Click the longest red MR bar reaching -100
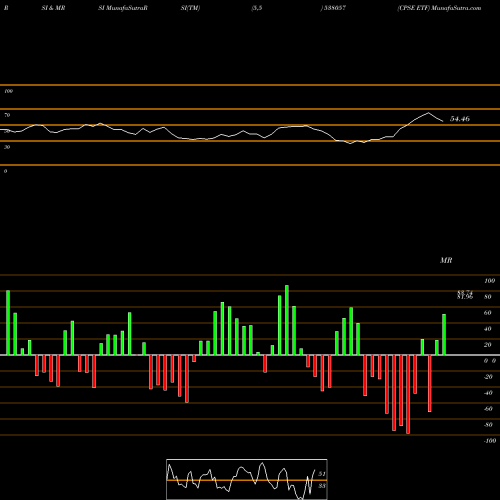 click(x=408, y=394)
